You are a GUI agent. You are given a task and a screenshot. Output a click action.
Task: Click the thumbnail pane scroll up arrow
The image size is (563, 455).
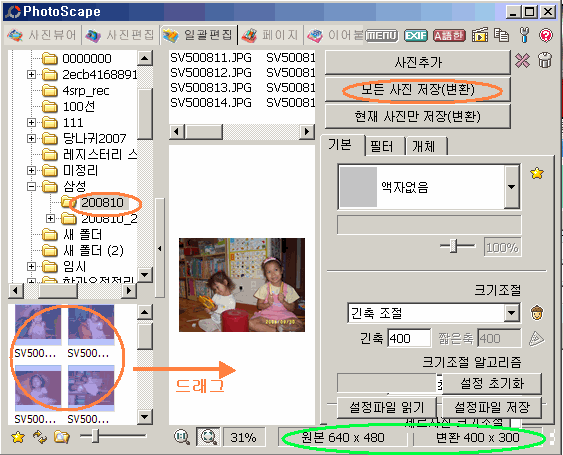tap(145, 312)
